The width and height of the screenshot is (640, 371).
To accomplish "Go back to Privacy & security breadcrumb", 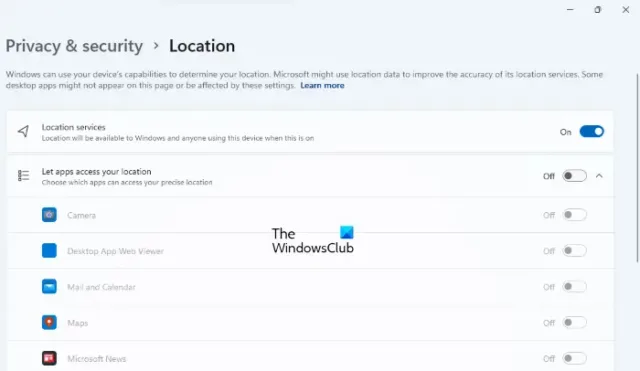I will pyautogui.click(x=74, y=46).
